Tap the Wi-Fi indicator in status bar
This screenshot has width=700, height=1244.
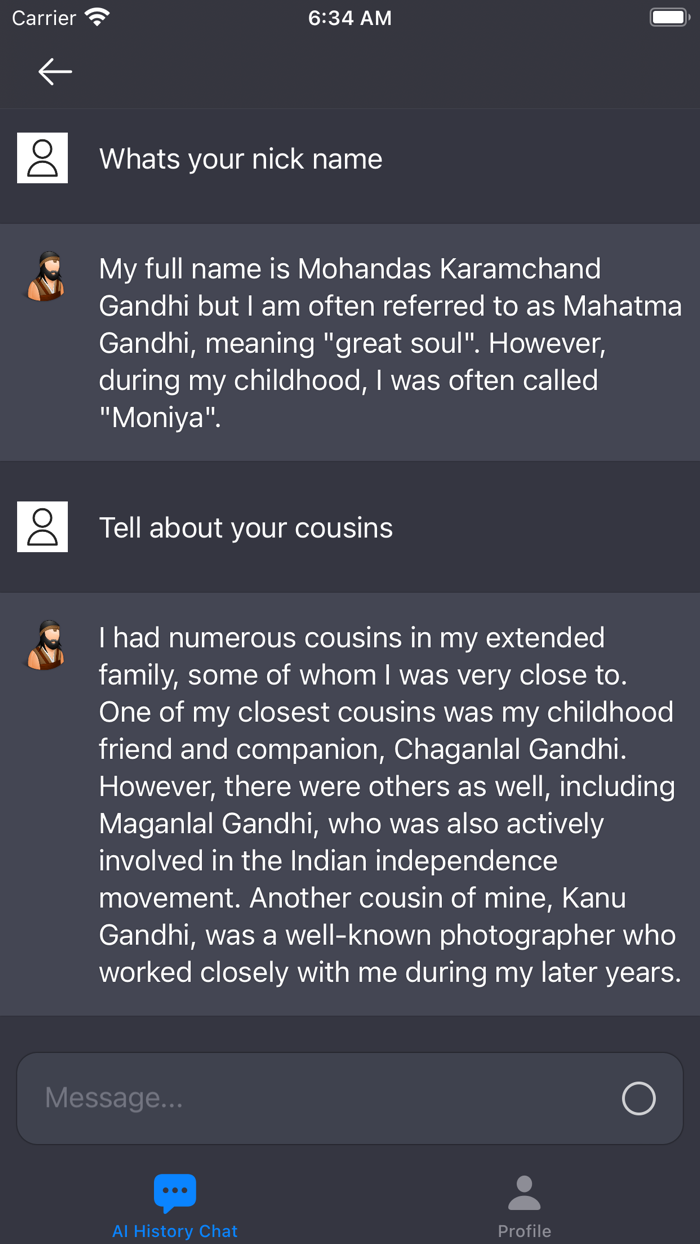97,15
